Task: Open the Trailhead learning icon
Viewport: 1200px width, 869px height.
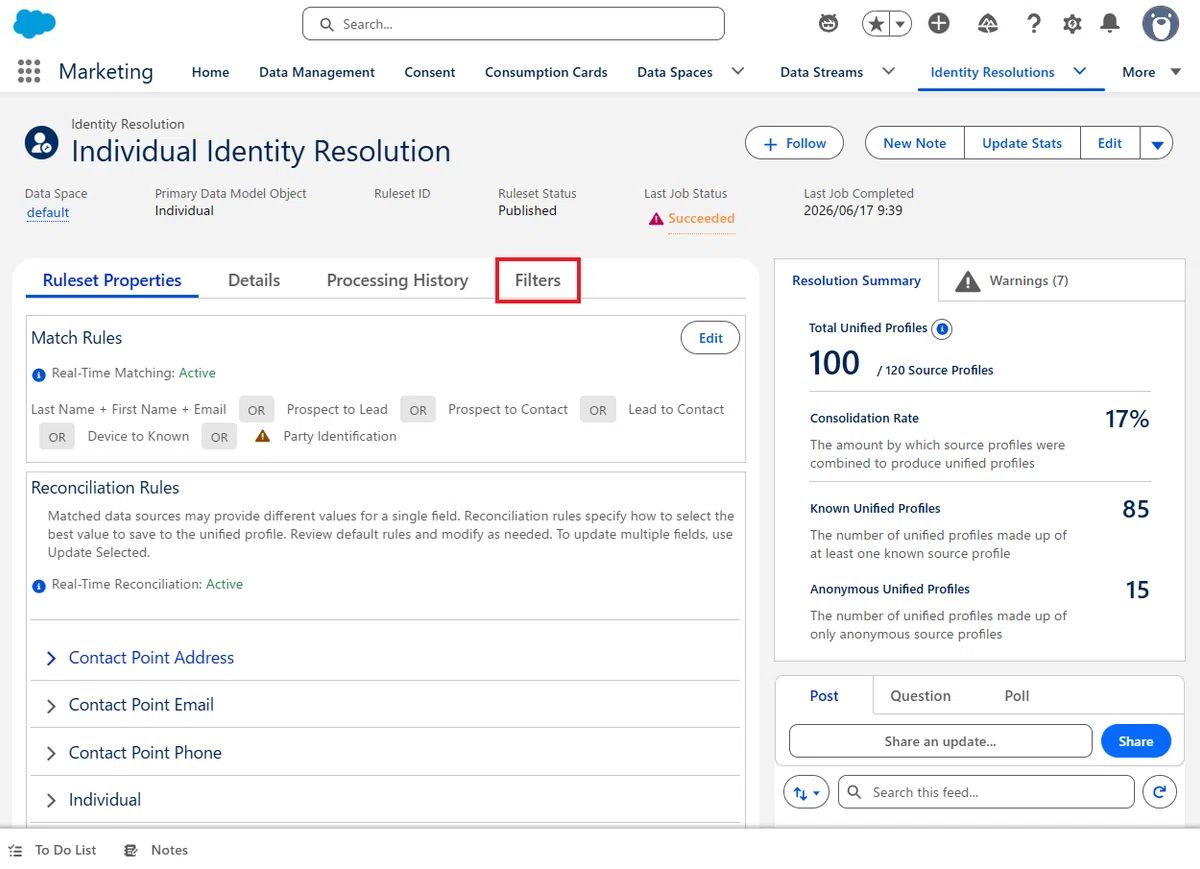Action: point(987,24)
